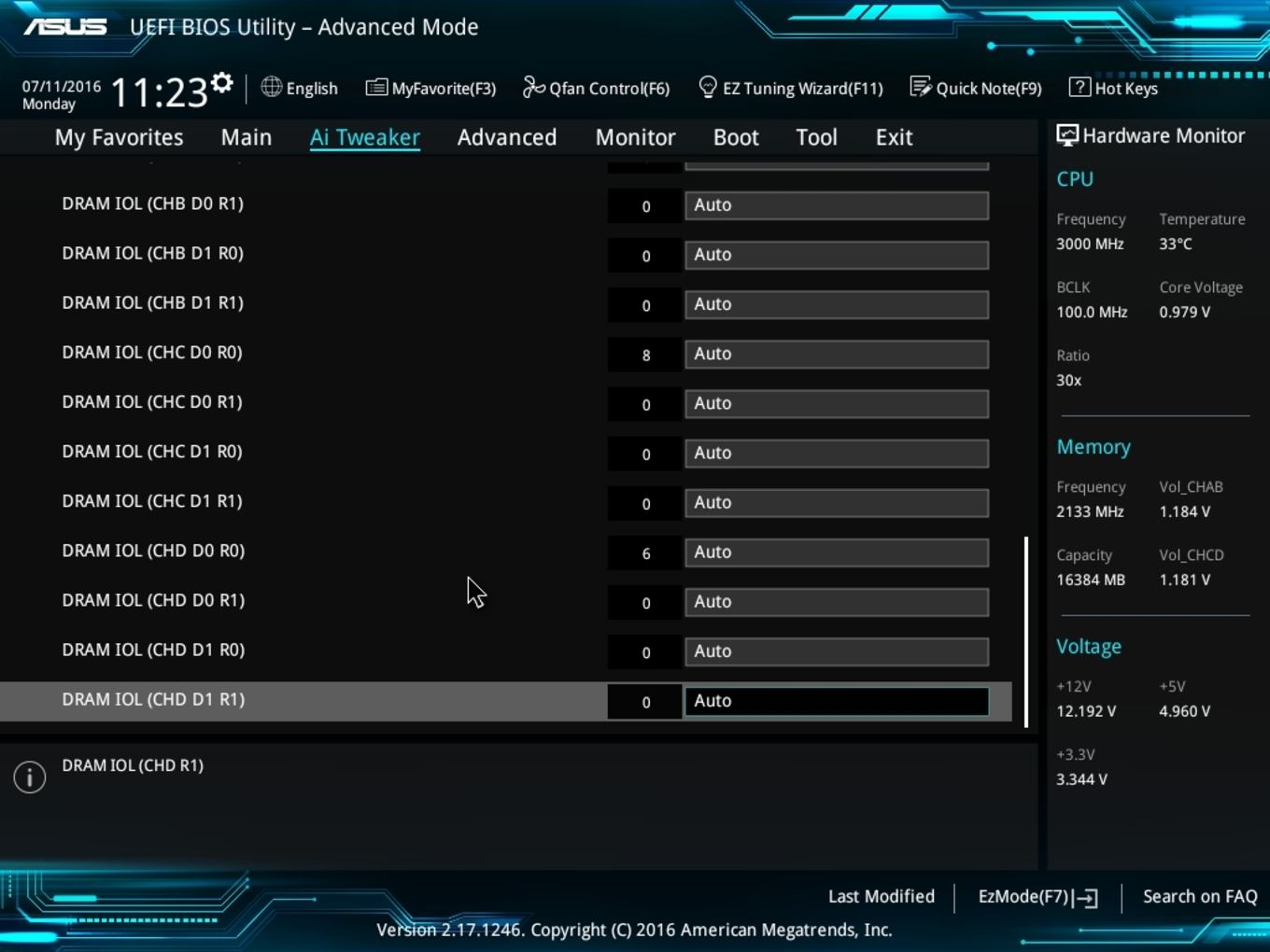Click the Hot Keys question mark icon
This screenshot has height=952, width=1270.
point(1079,87)
